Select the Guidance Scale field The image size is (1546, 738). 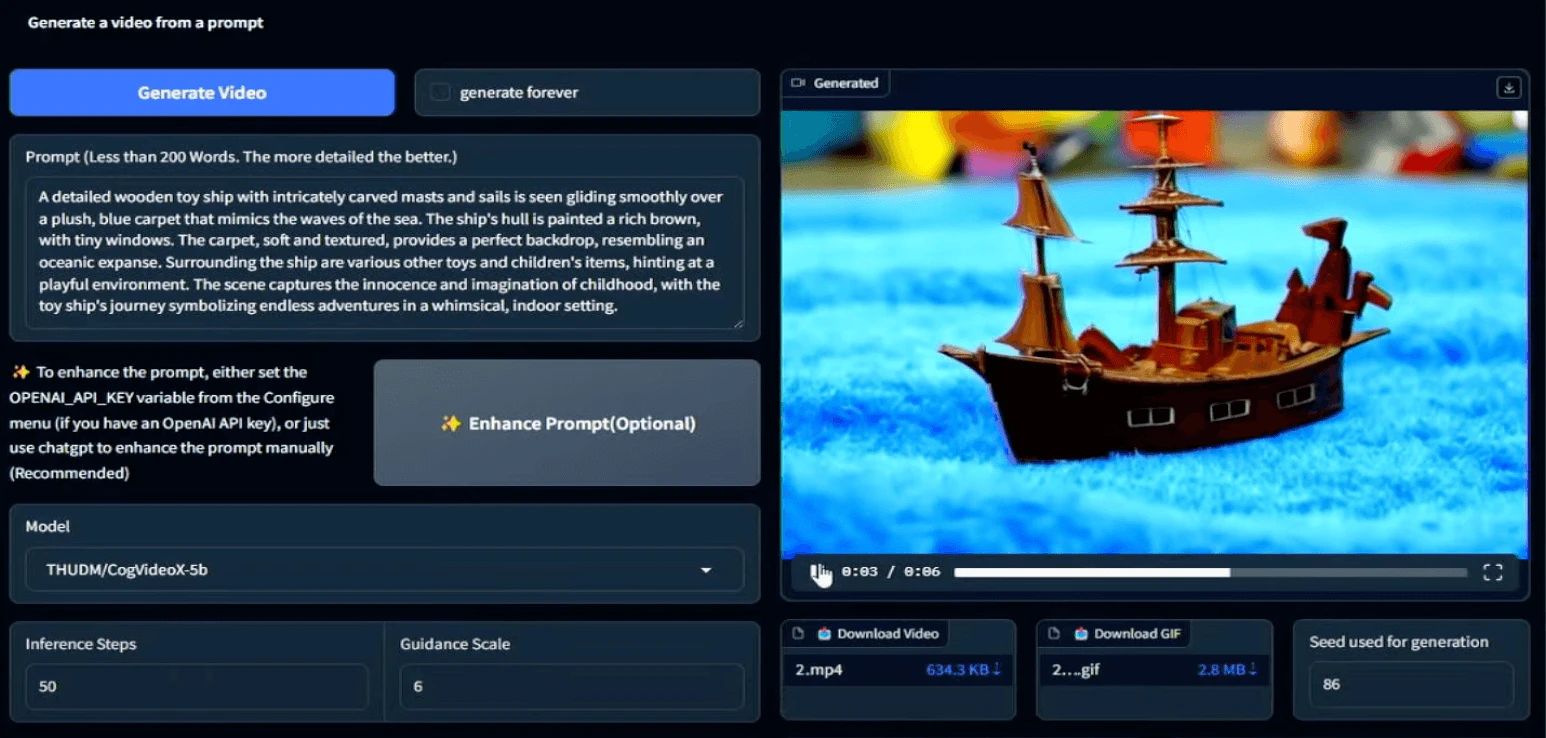(570, 686)
